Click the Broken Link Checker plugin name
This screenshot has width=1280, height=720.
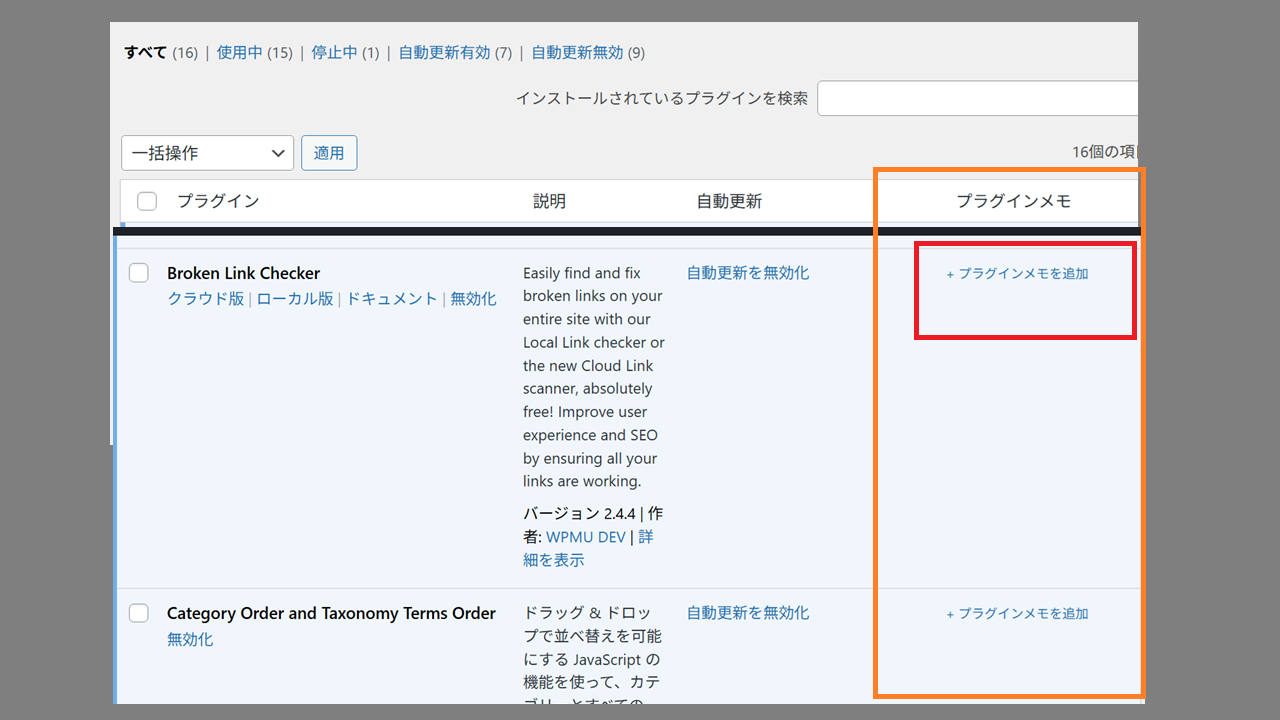[x=243, y=273]
